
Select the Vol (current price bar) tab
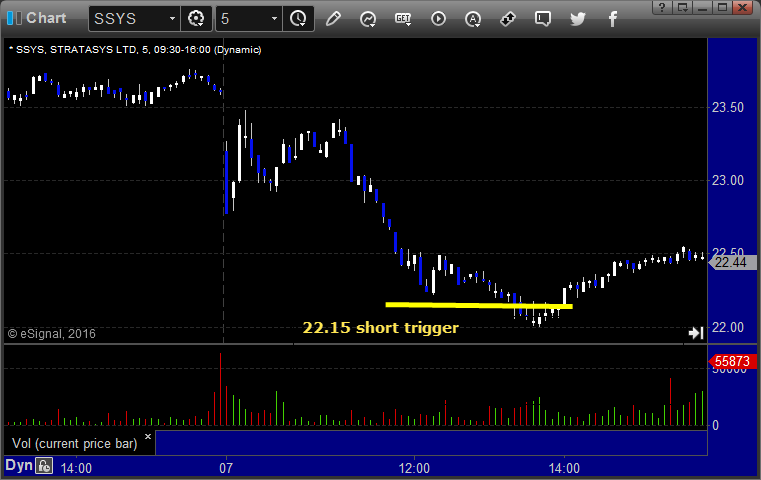75,444
